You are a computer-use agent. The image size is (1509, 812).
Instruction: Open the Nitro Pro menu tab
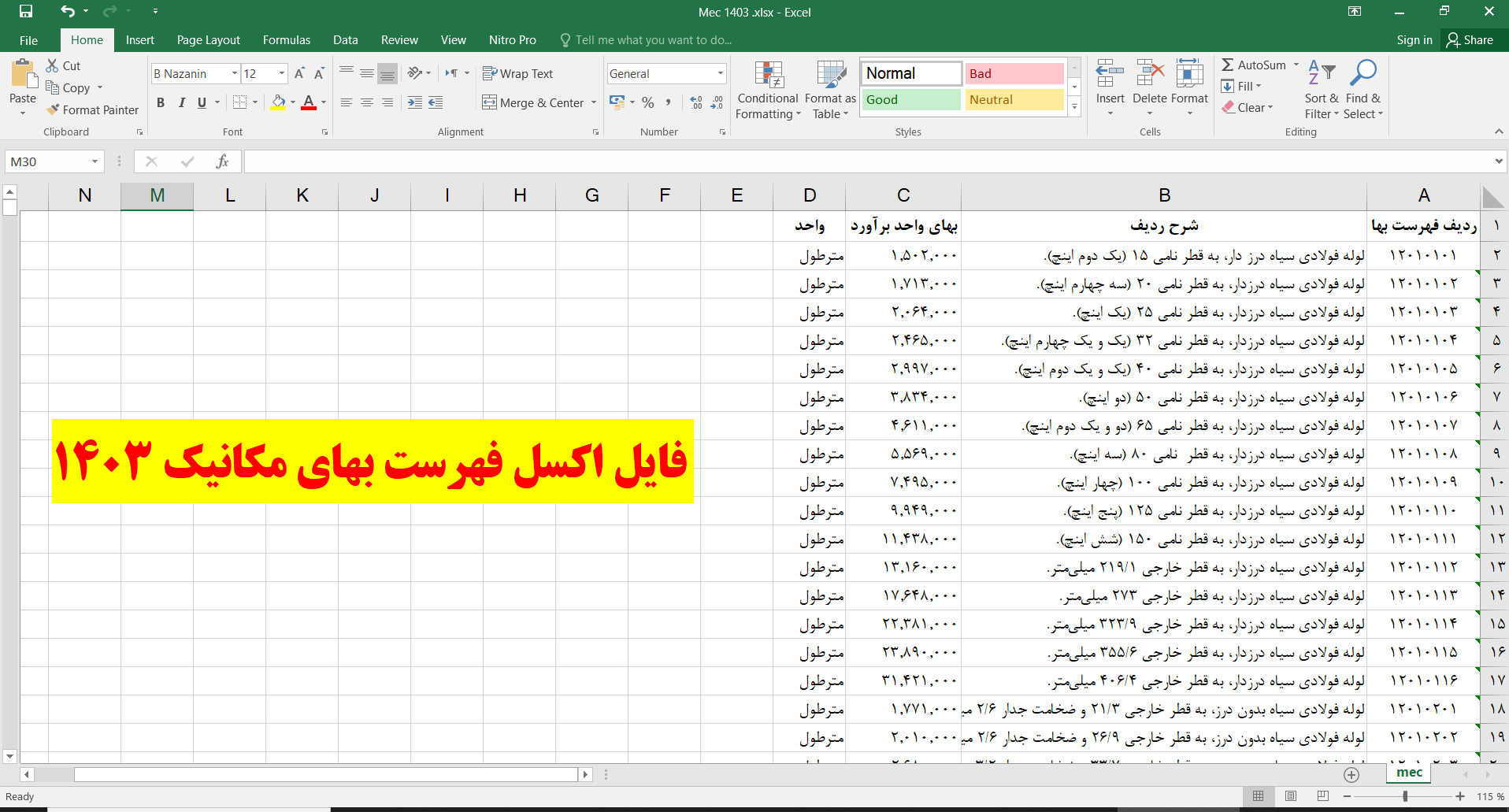(x=512, y=39)
